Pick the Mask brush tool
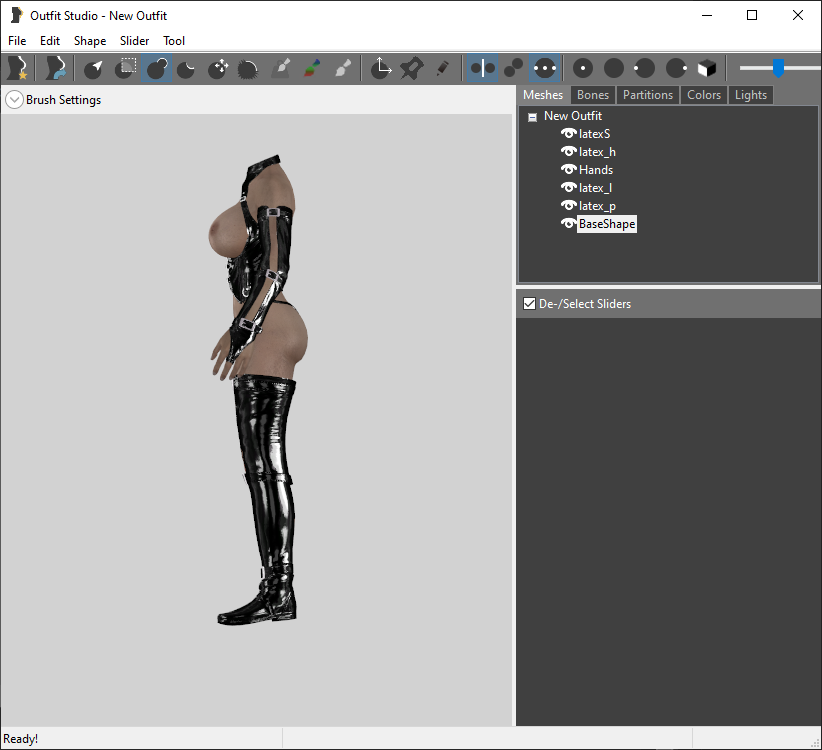822x750 pixels. pos(125,68)
